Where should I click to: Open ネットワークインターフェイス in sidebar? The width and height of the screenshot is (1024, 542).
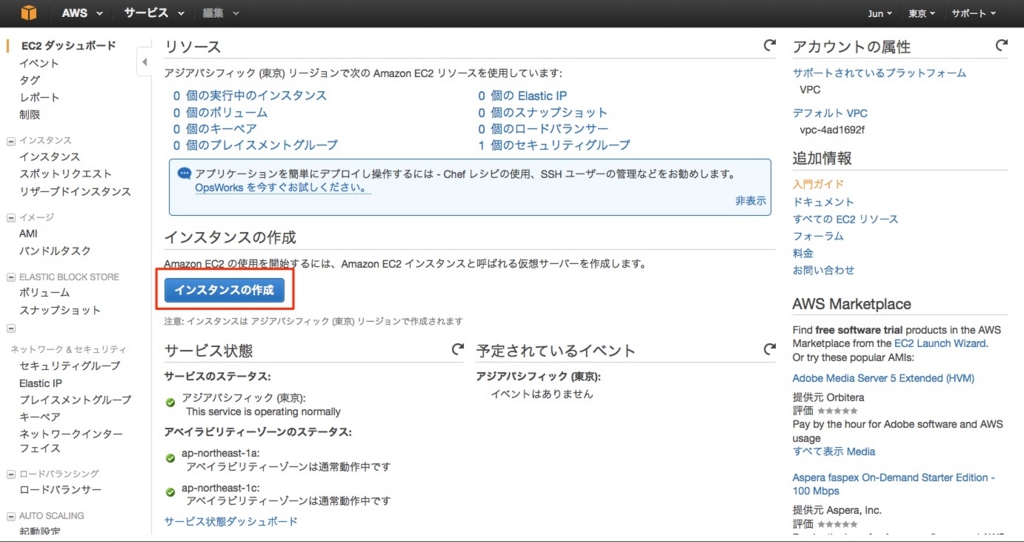point(71,441)
